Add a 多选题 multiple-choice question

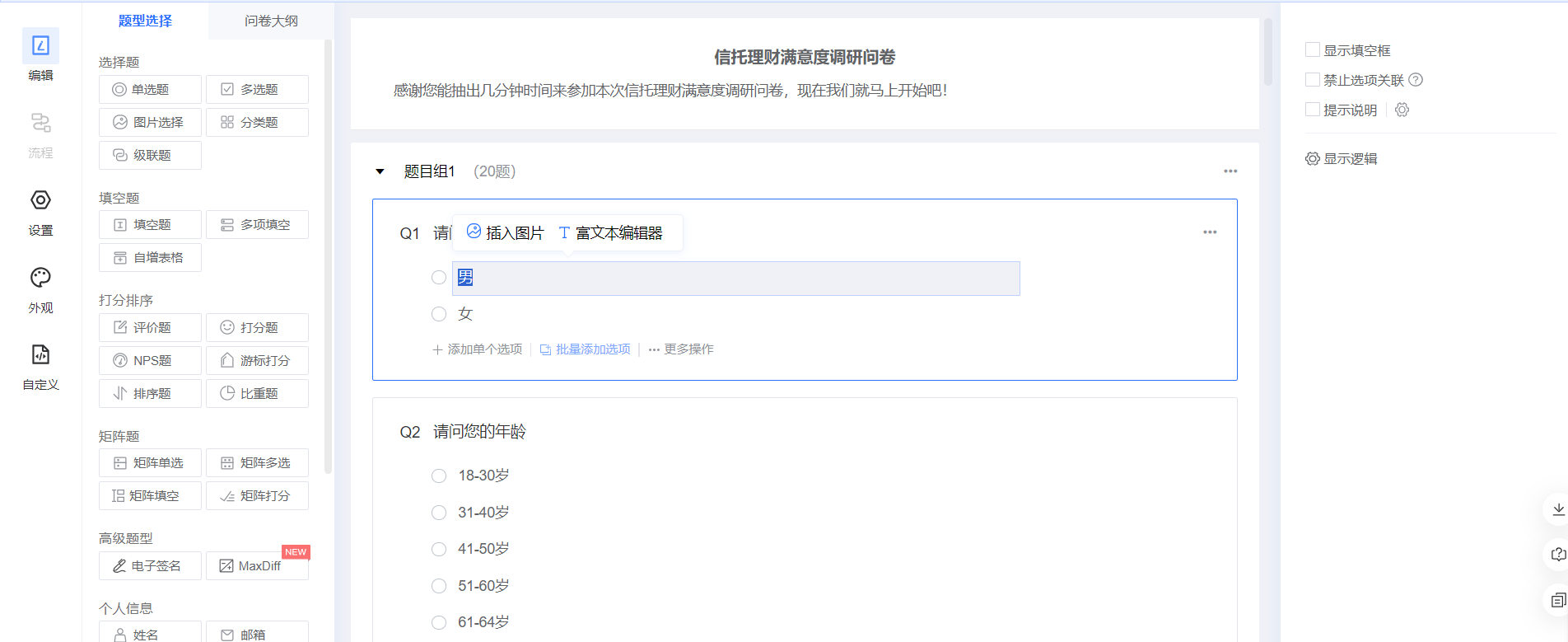(257, 89)
